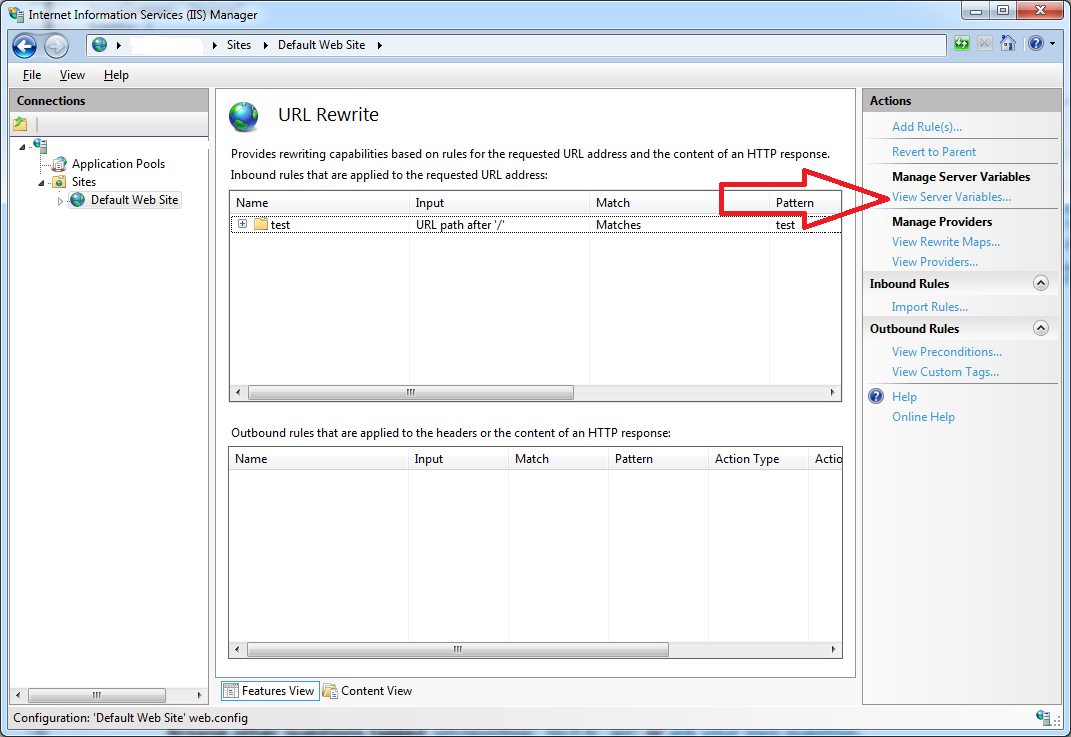This screenshot has width=1071, height=737.
Task: Open dropdown arrow beside toolbar Help icon
Action: pos(1053,44)
